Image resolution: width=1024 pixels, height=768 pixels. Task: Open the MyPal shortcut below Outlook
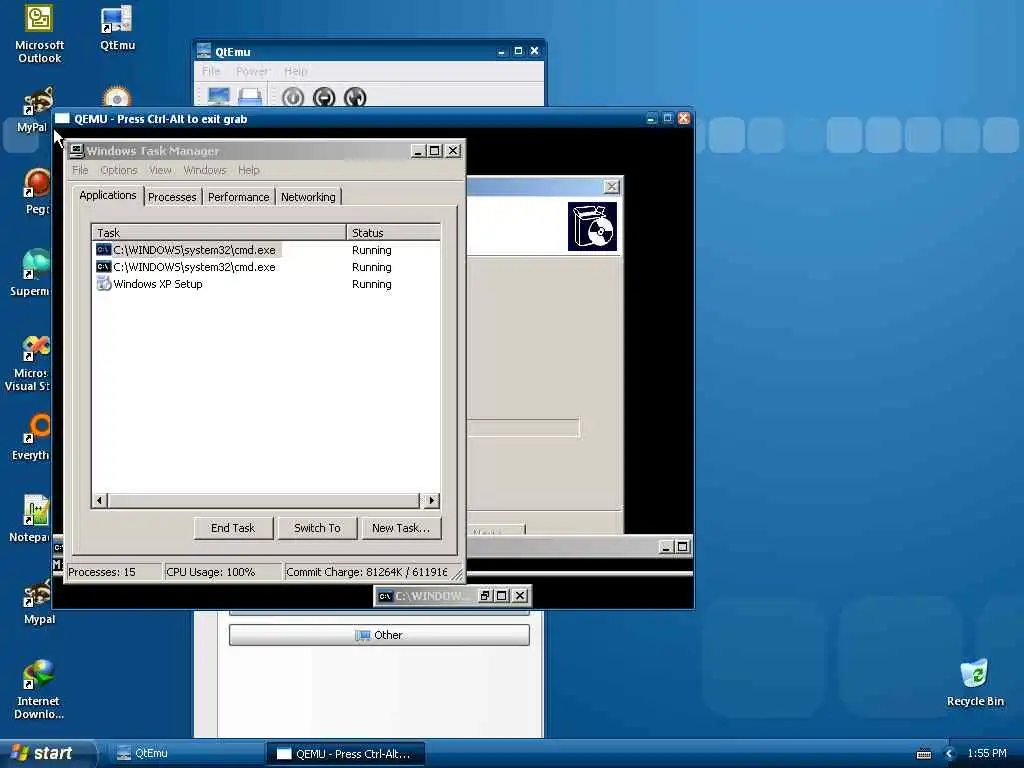[38, 110]
